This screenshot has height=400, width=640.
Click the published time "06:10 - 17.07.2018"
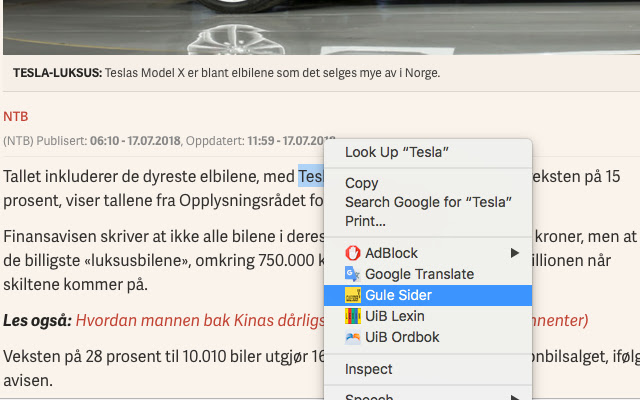[x=135, y=141]
